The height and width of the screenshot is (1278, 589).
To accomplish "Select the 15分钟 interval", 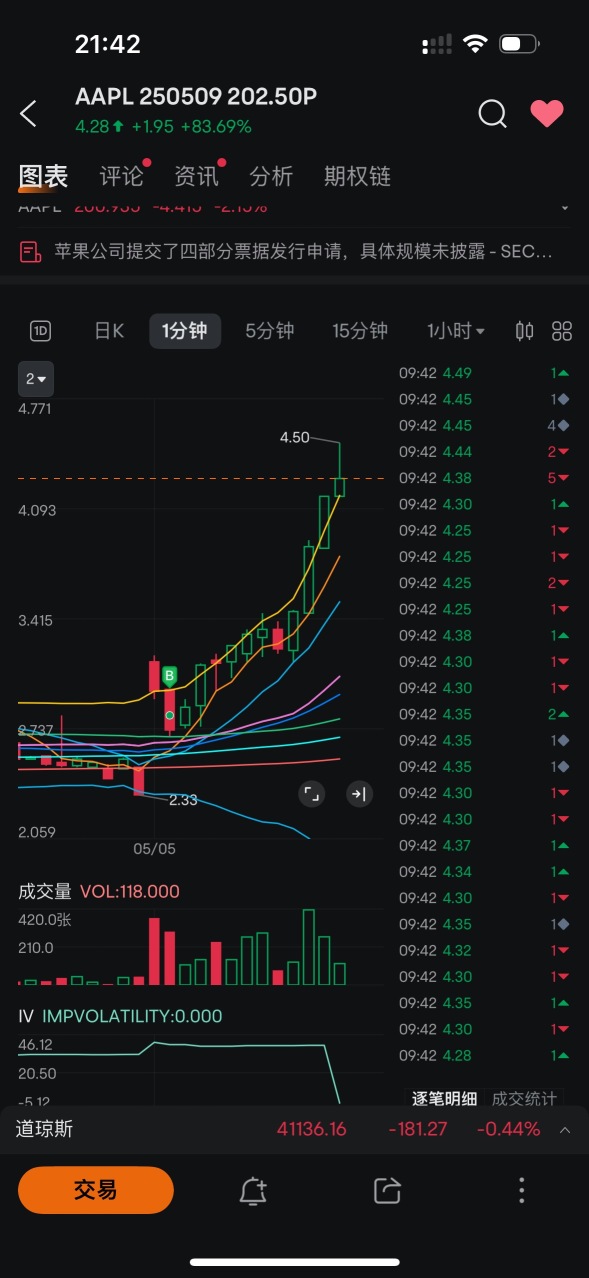I will point(360,331).
